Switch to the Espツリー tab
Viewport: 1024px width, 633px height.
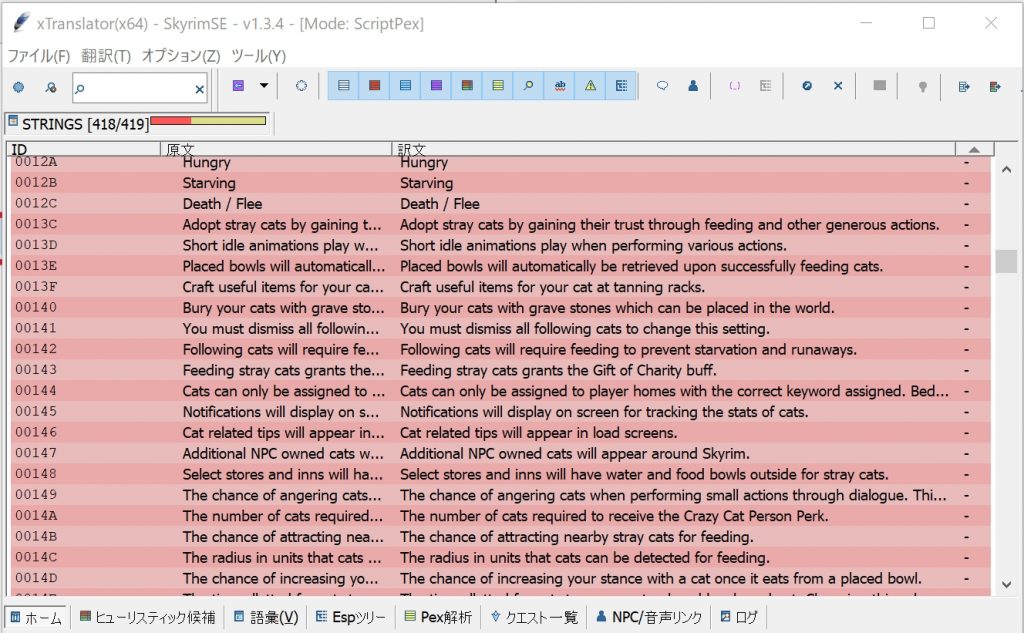click(x=349, y=617)
